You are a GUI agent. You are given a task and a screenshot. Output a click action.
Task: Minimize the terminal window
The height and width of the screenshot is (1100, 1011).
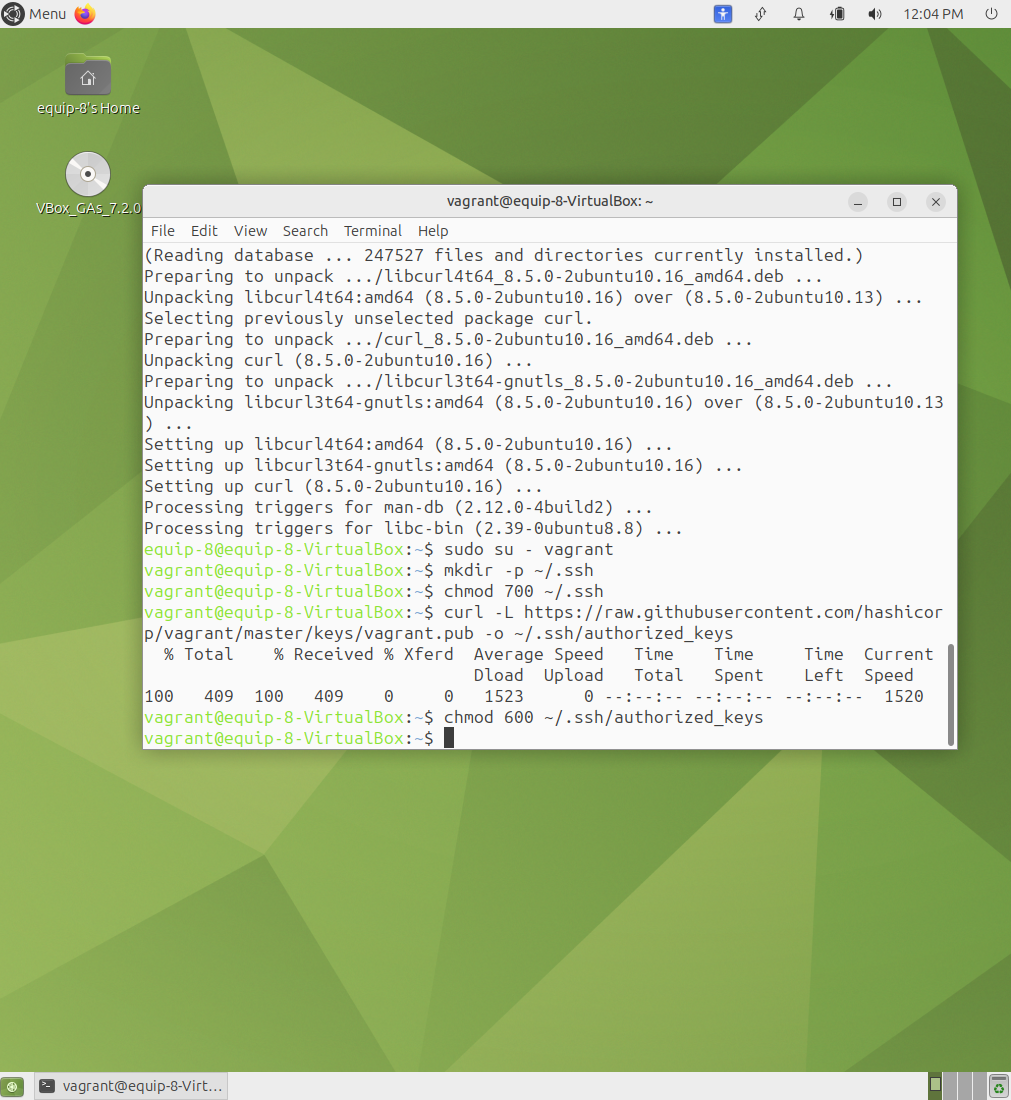(857, 202)
